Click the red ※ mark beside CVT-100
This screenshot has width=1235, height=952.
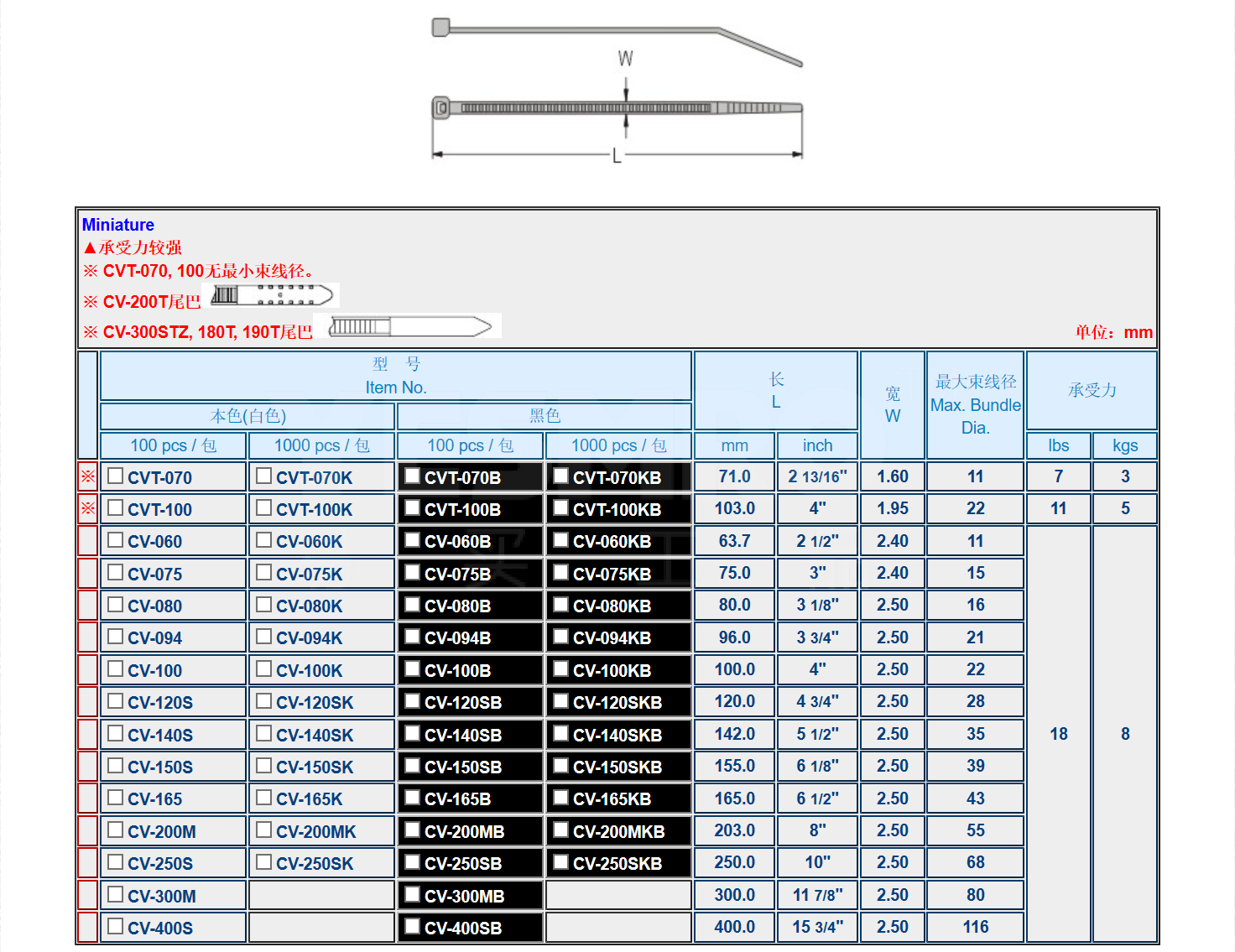(88, 508)
